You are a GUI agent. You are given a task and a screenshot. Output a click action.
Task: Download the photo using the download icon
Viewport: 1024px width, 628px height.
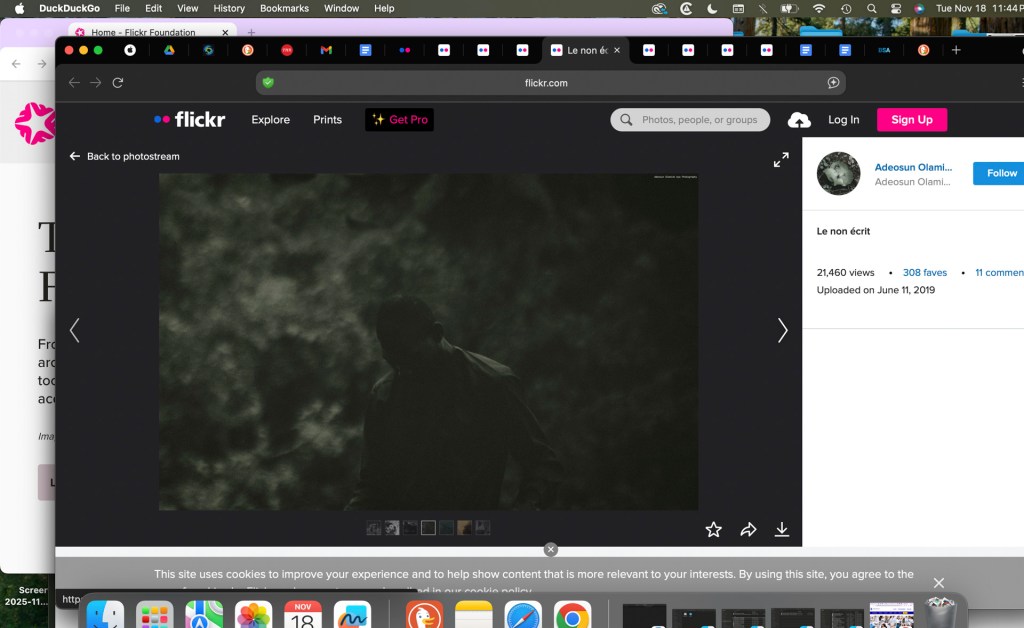(x=782, y=530)
